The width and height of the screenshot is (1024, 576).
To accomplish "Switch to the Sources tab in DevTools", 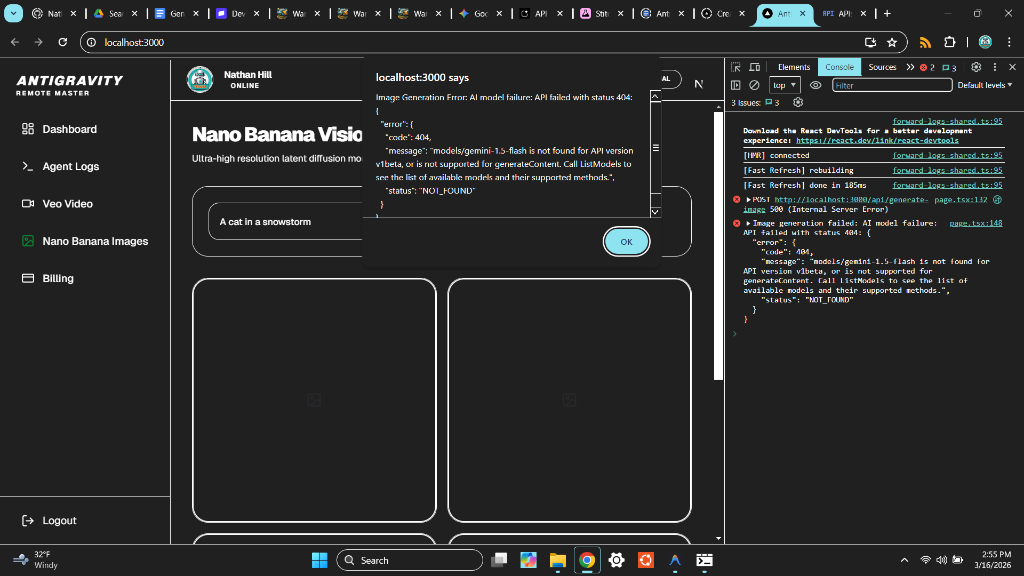I will pyautogui.click(x=881, y=67).
